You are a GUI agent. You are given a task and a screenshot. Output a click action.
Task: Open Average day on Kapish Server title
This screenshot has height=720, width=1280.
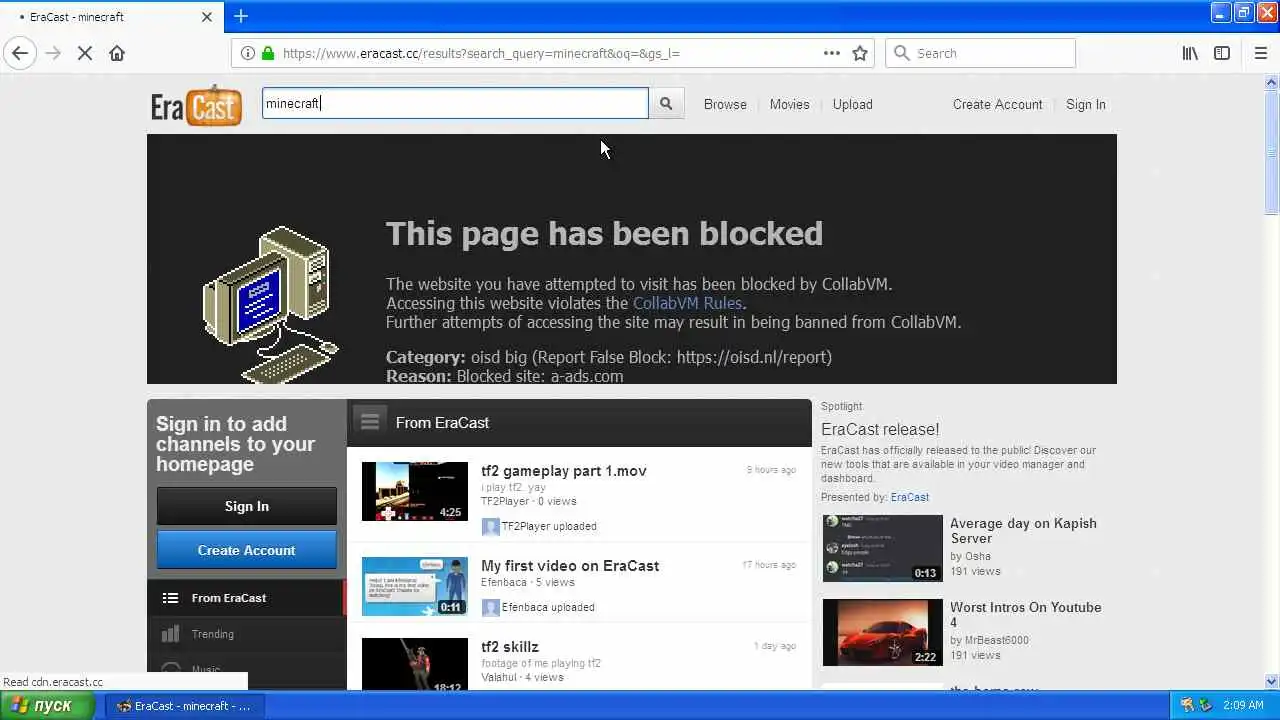pyautogui.click(x=1023, y=531)
